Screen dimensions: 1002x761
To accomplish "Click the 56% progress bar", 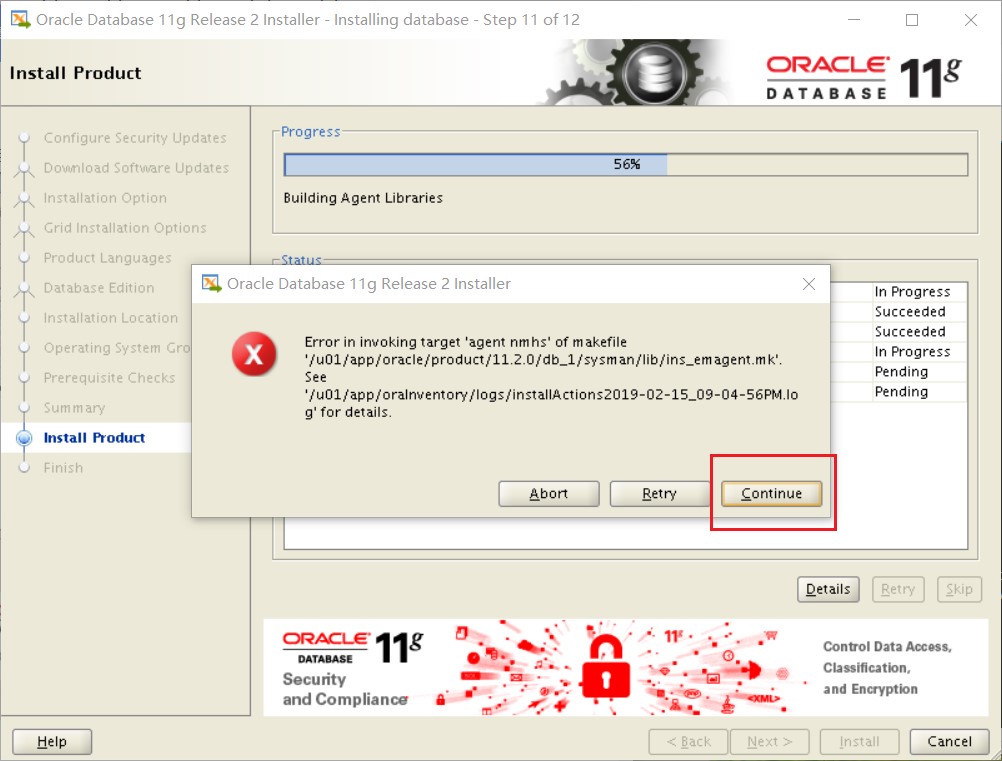I will [626, 164].
